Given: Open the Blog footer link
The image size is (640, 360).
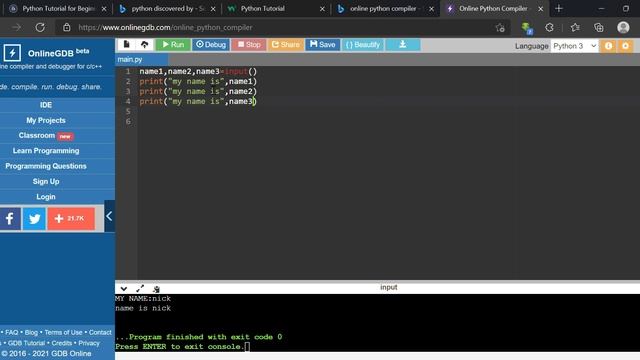Looking at the screenshot, I should point(31,333).
